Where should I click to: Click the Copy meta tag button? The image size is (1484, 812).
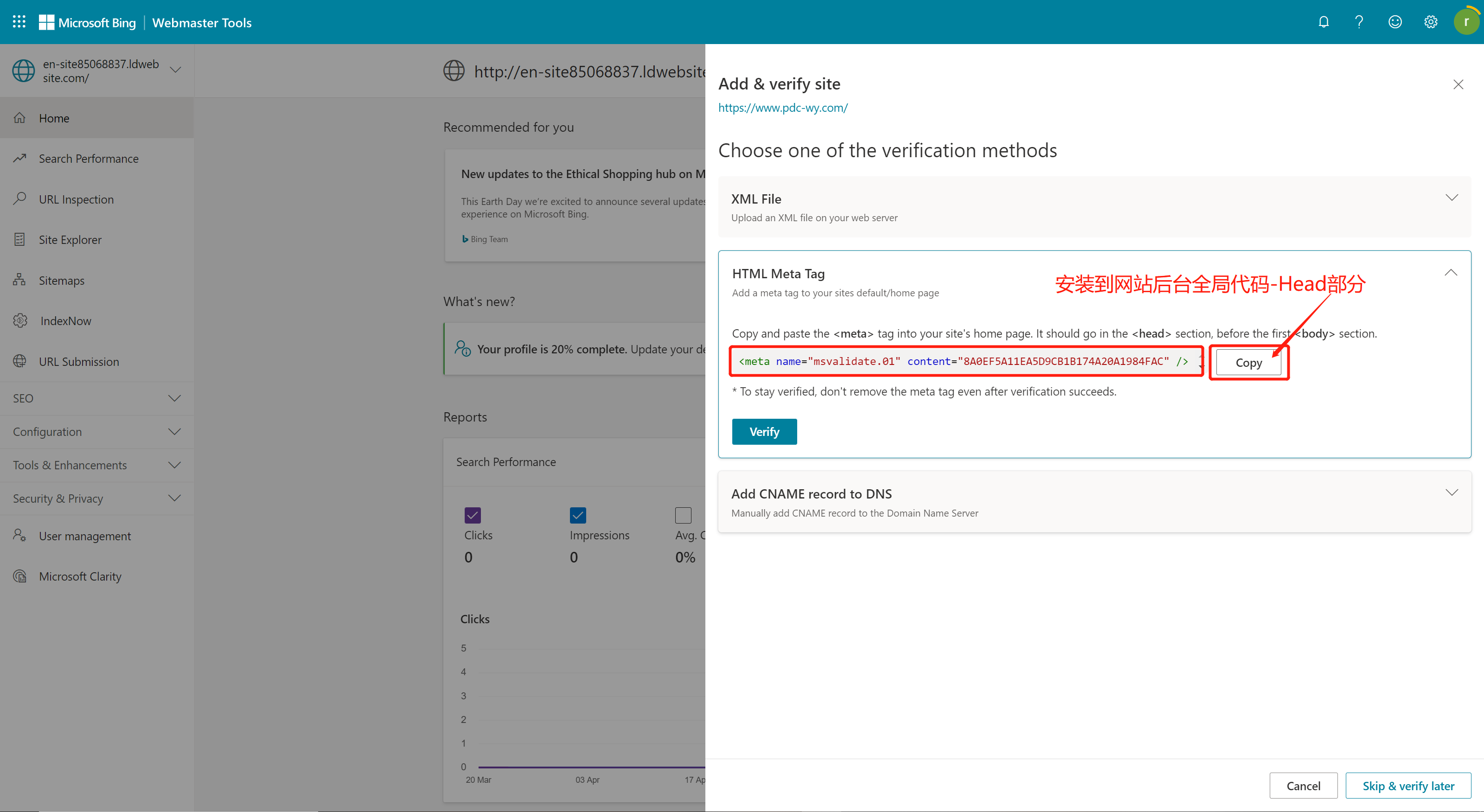[x=1248, y=362]
